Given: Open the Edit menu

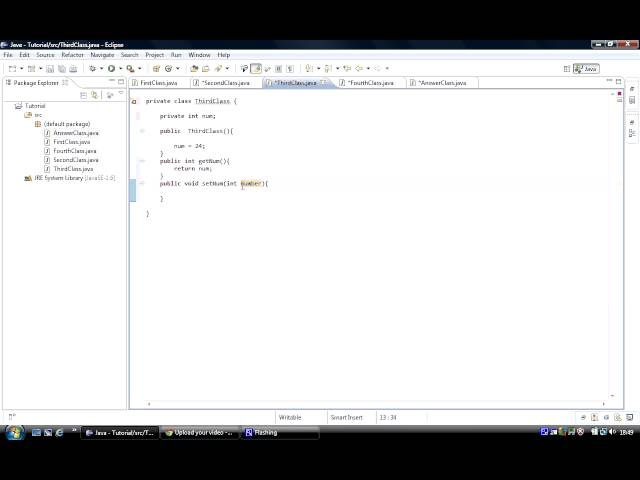Looking at the screenshot, I should [x=24, y=55].
